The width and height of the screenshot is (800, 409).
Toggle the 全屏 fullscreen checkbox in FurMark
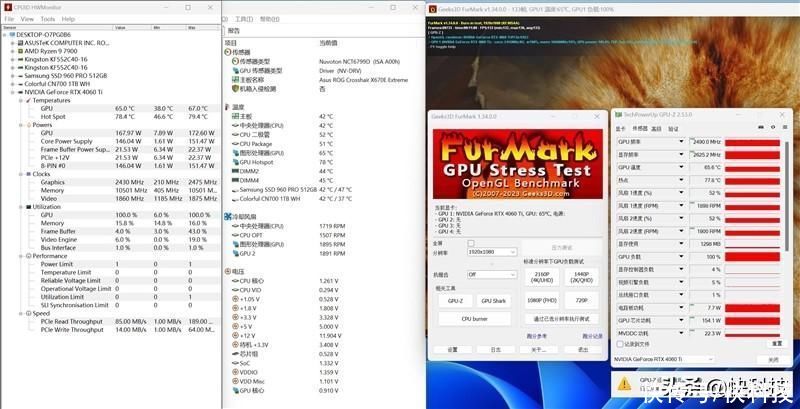pos(471,243)
